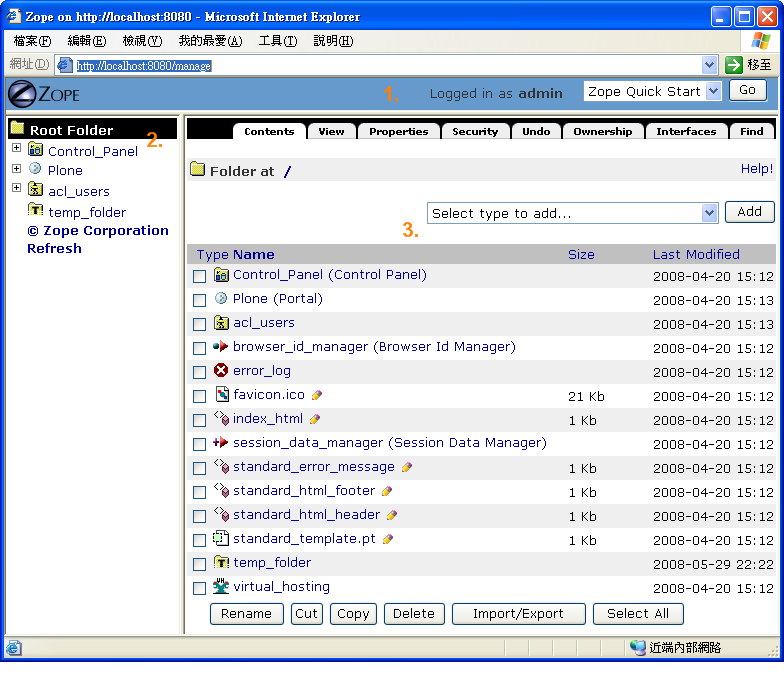Screen dimensions: 784x680
Task: Switch to the Properties tab
Action: click(398, 132)
